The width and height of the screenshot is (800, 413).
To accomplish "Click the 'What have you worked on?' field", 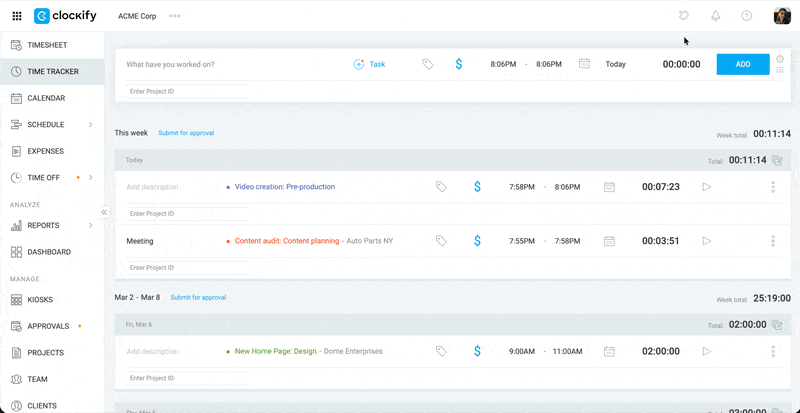I will 230,64.
